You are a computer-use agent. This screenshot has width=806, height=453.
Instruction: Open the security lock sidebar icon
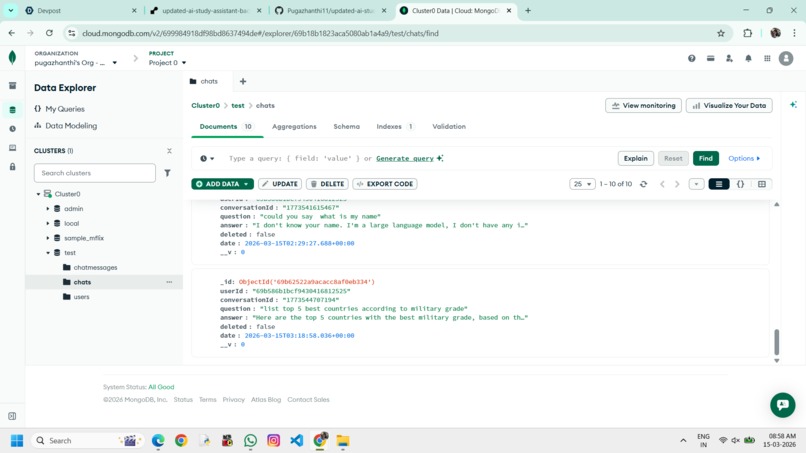tap(12, 167)
